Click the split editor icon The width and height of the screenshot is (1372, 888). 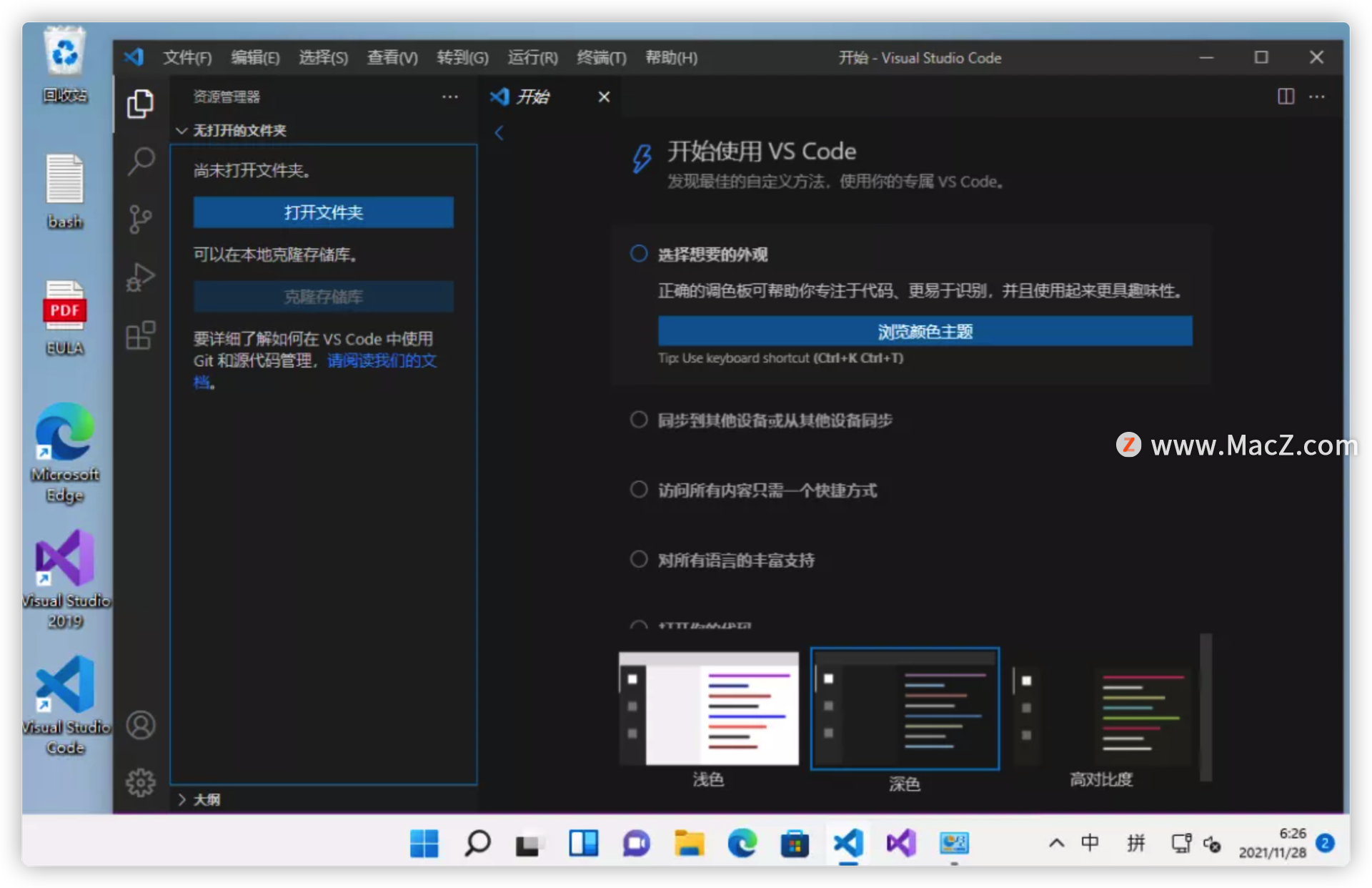click(1286, 96)
